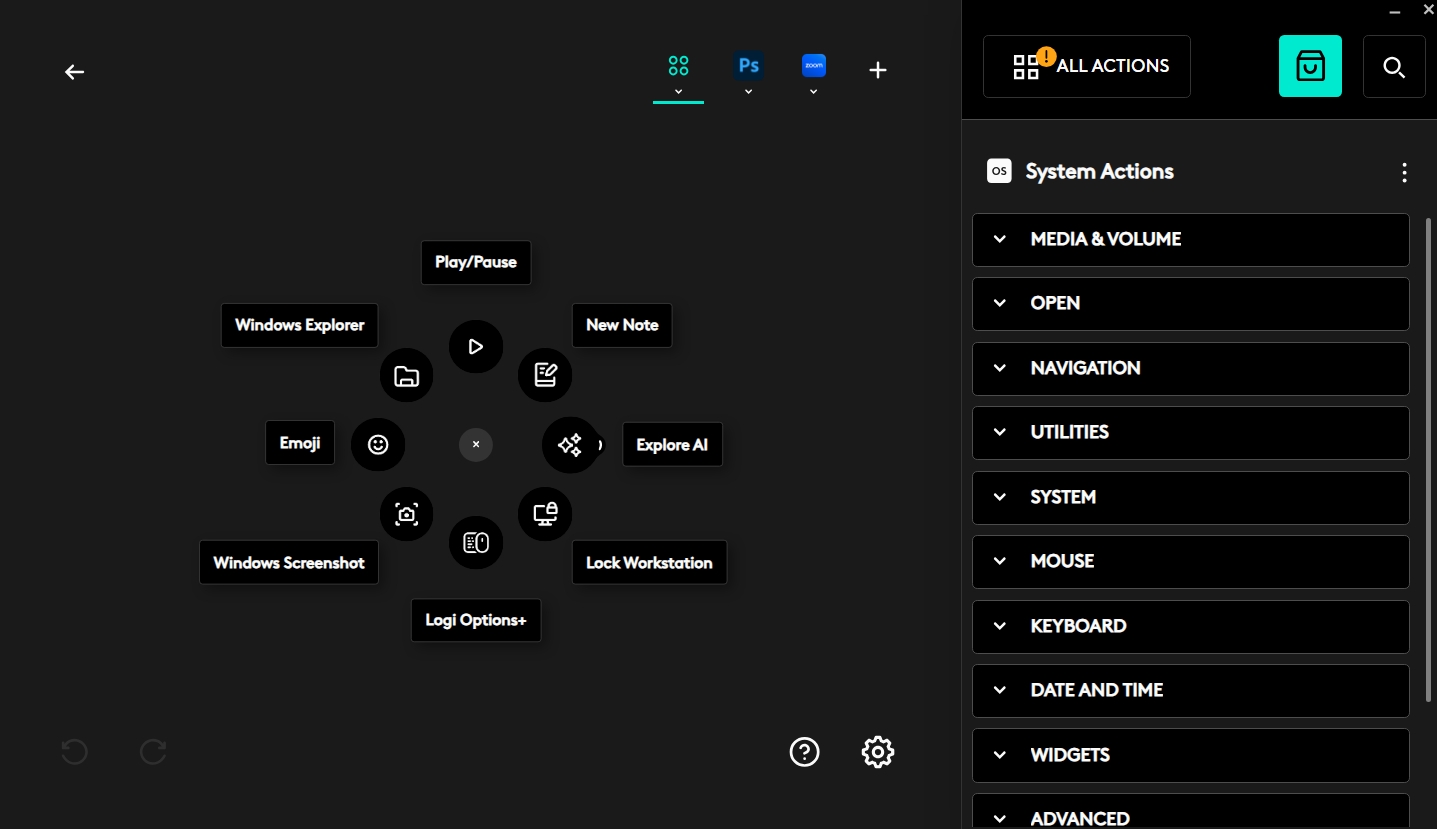The image size is (1437, 829).
Task: Expand the KEYBOARD actions section
Action: 1190,626
